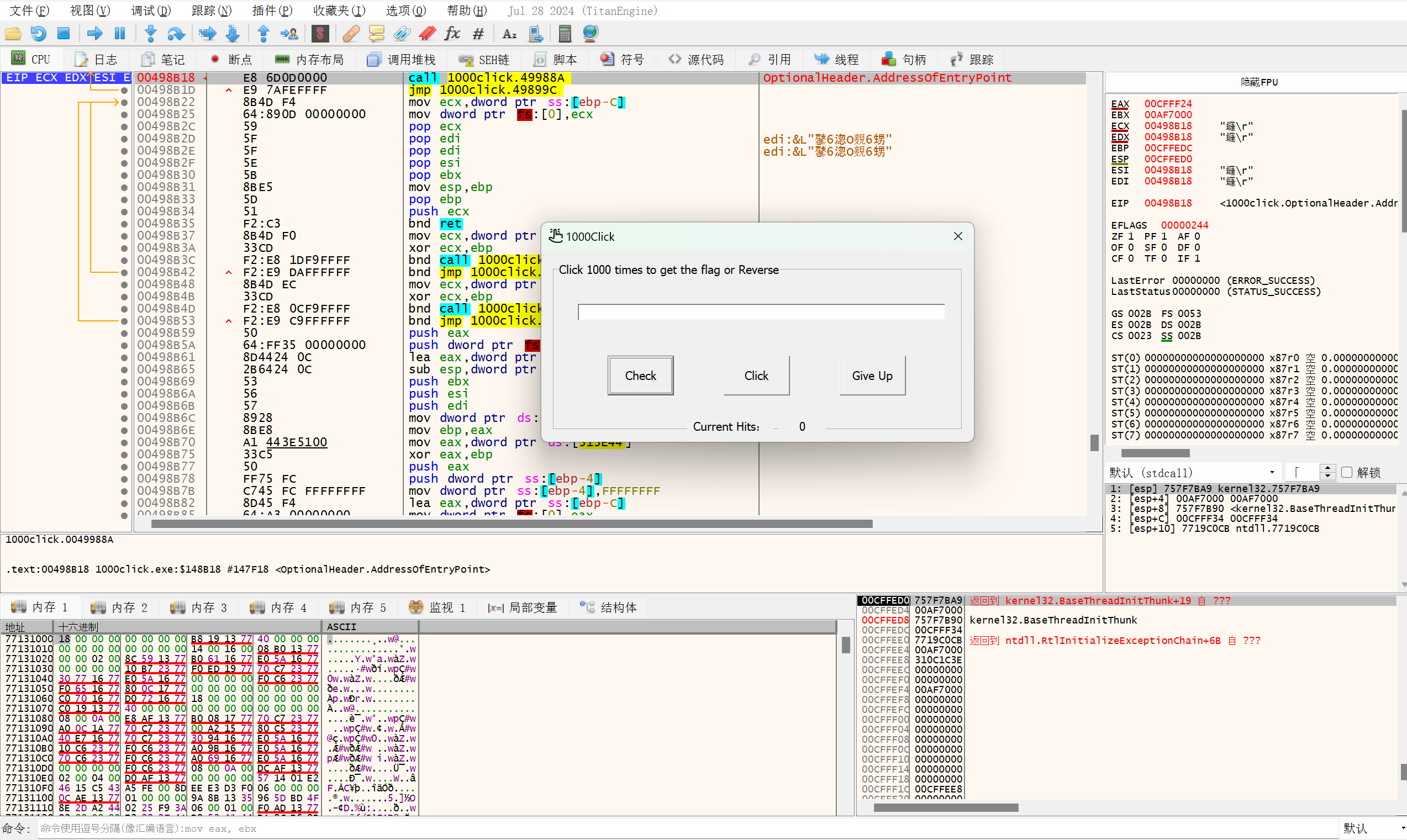Open a file with the folder icon
The image size is (1407, 840).
point(13,34)
